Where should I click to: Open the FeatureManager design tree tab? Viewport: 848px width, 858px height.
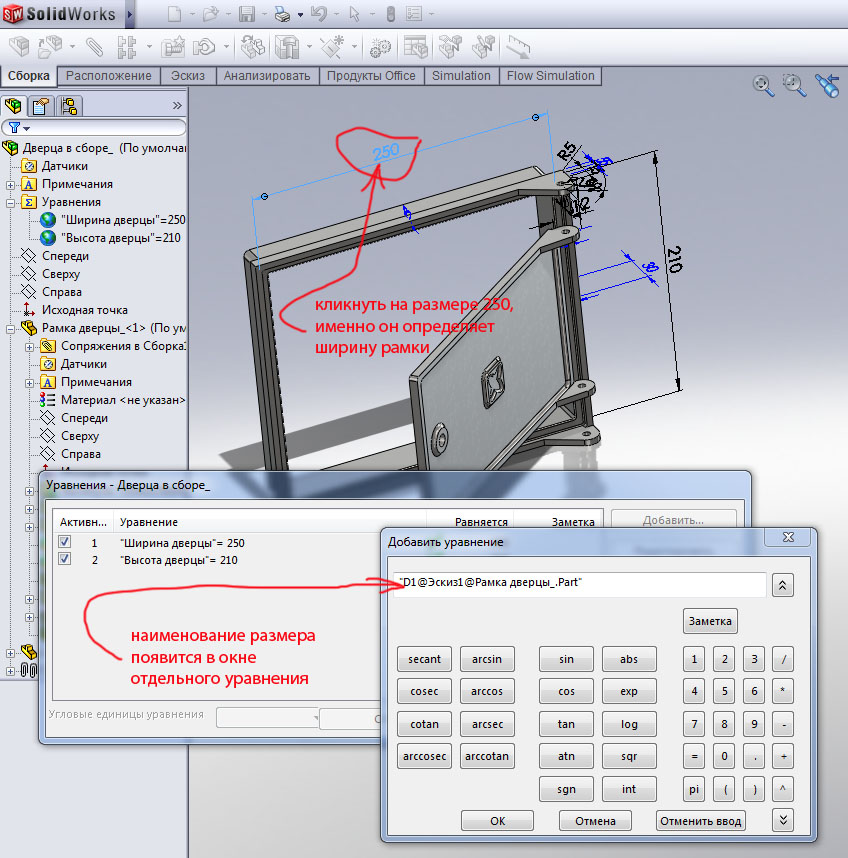click(x=14, y=106)
